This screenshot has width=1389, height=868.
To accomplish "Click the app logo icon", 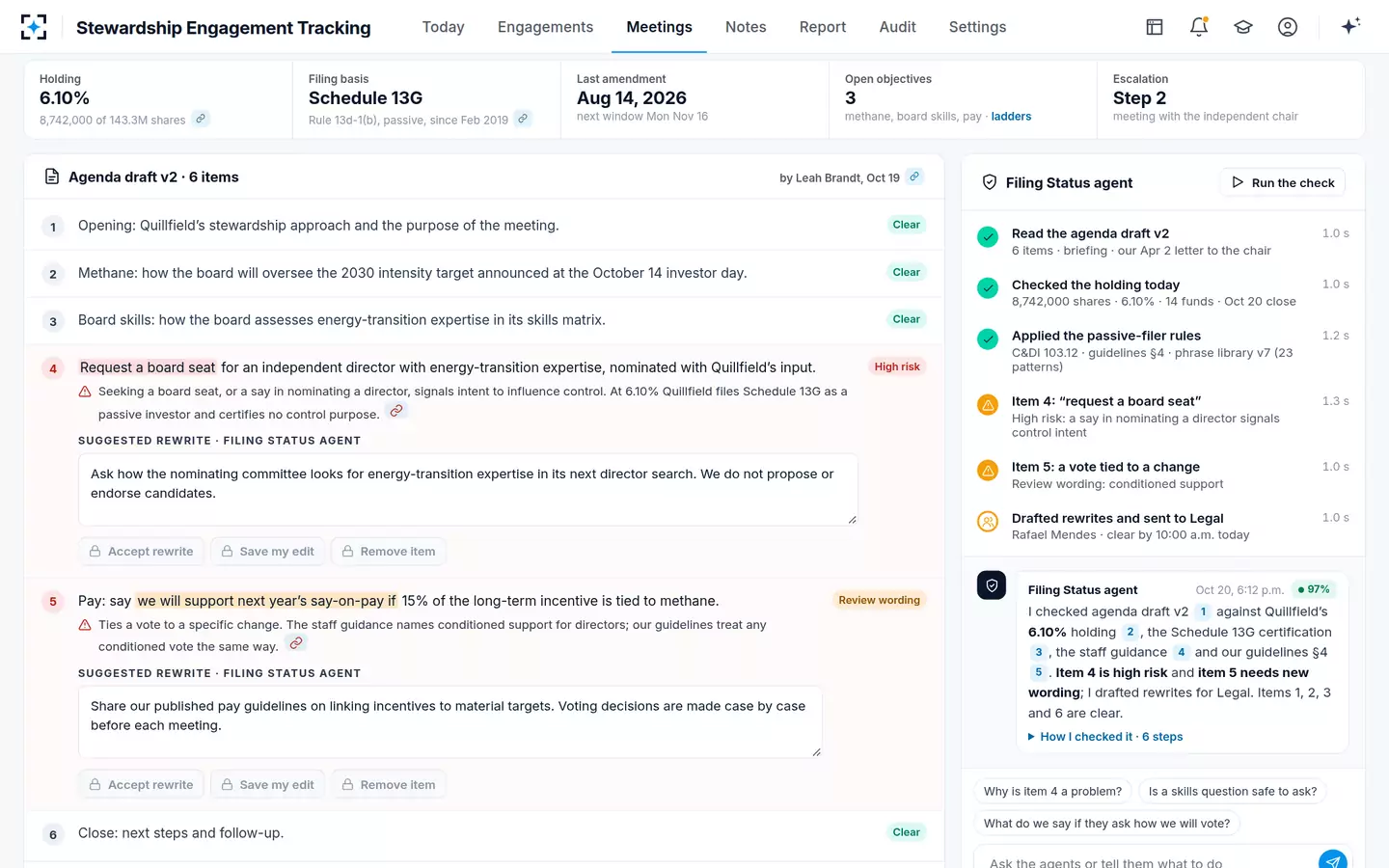I will tap(34, 27).
